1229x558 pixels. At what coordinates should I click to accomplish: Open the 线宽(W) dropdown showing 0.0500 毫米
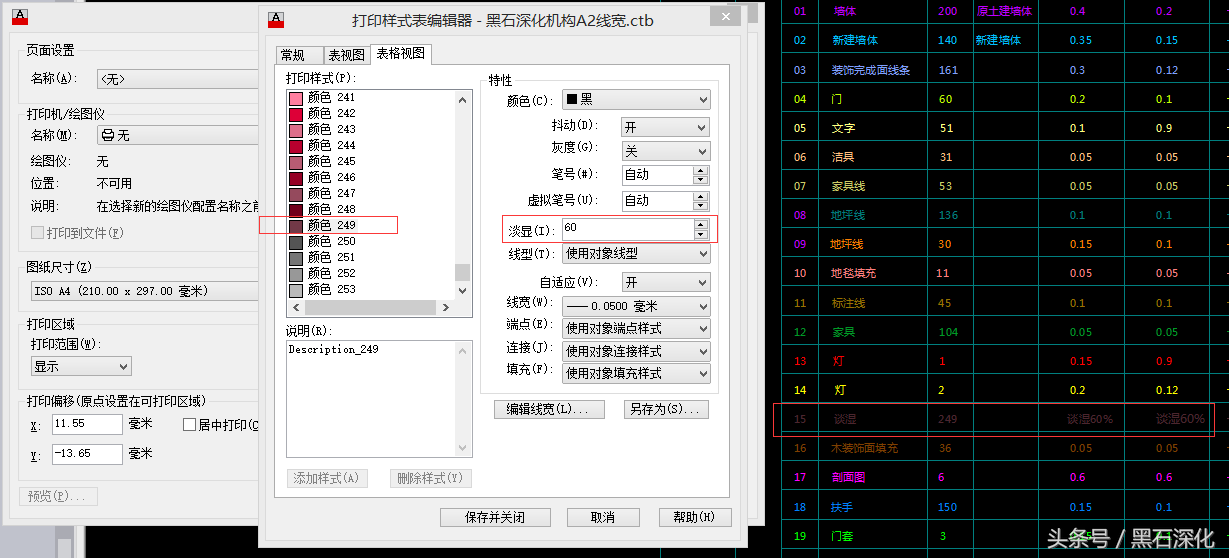636,306
